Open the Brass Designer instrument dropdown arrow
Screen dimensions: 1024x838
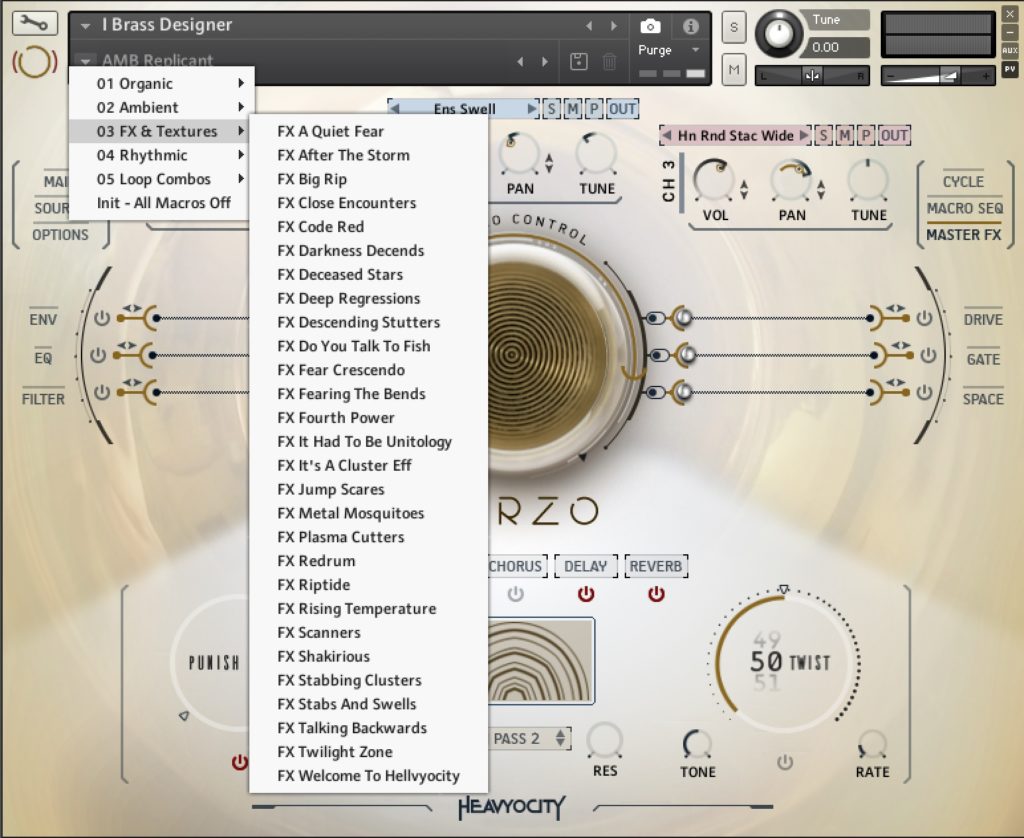[x=86, y=26]
